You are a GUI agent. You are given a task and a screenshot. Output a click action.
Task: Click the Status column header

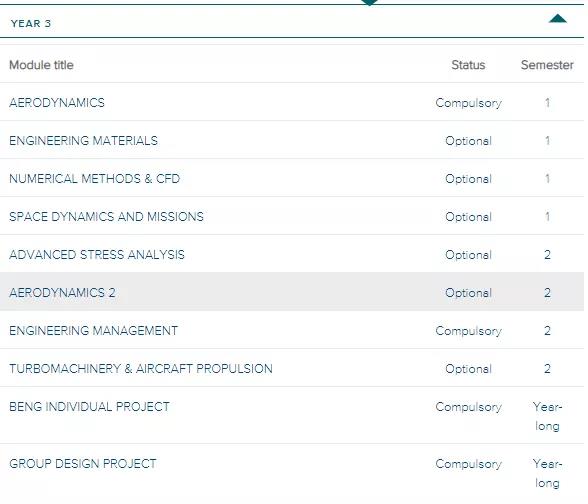[468, 64]
